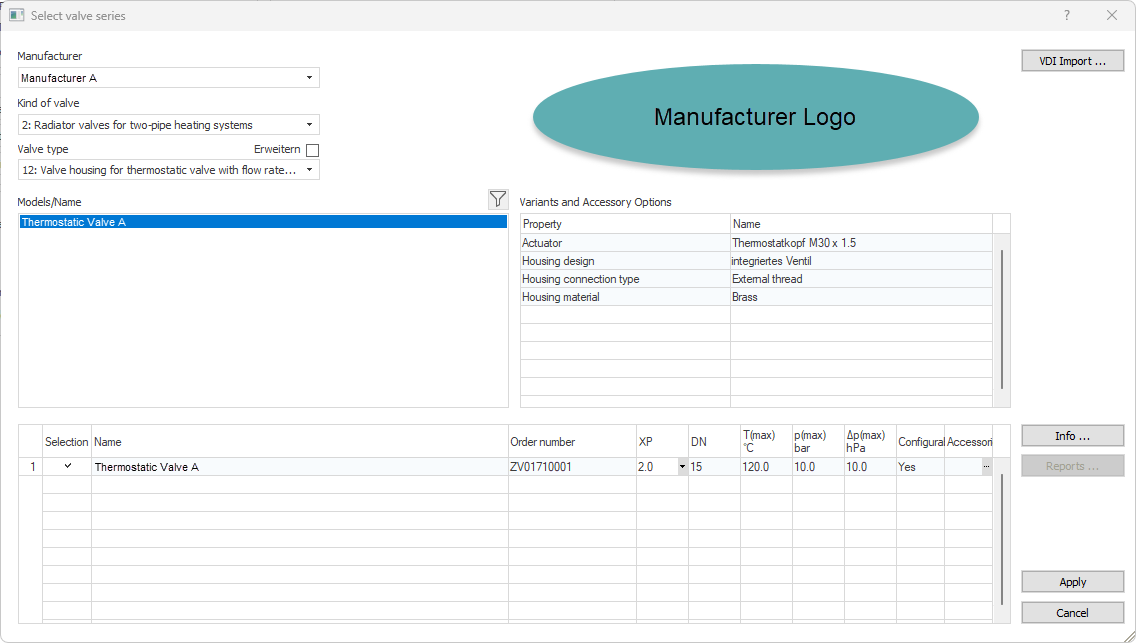Viewport: 1136px width, 643px height.
Task: Select Thermostatic Valve A in Models list
Action: pos(263,222)
